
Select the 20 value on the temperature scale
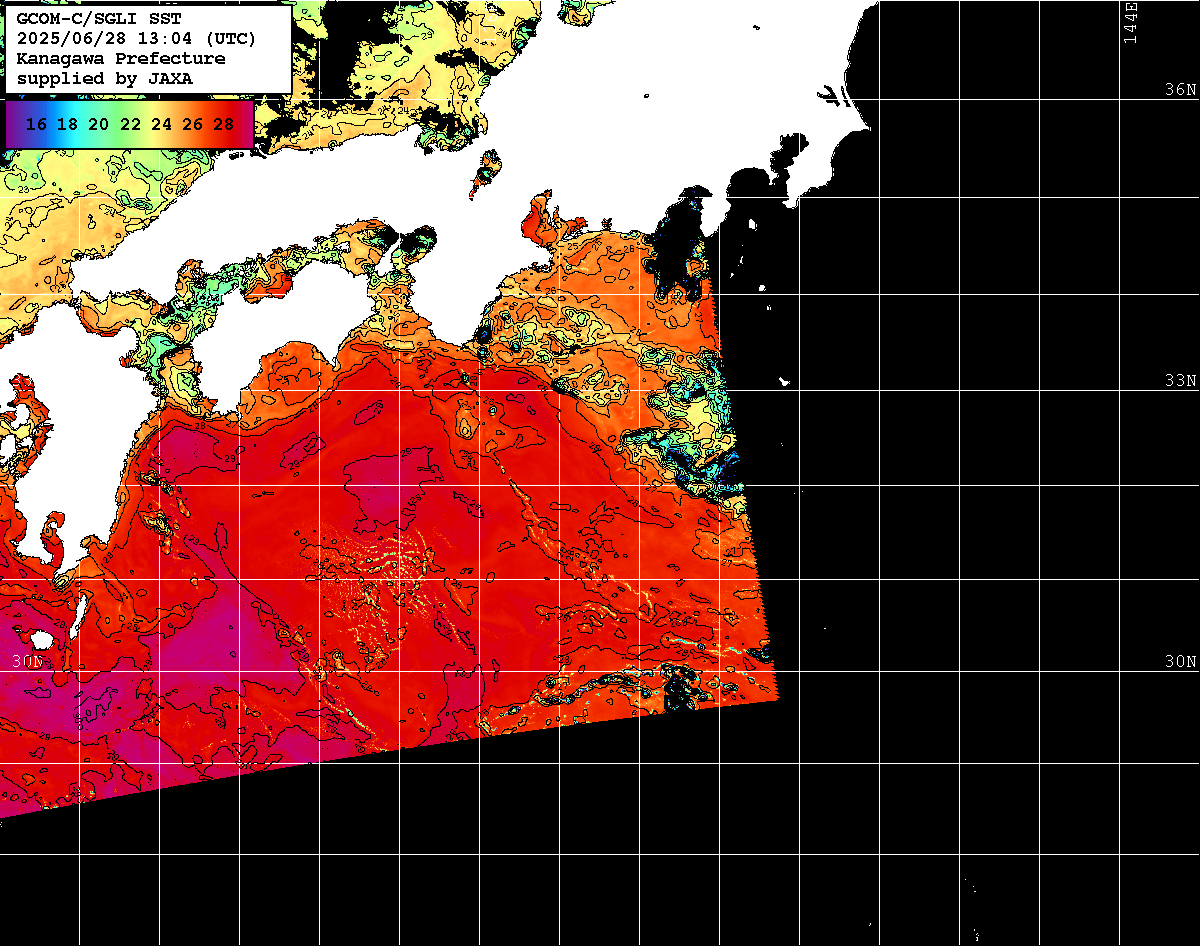98,124
